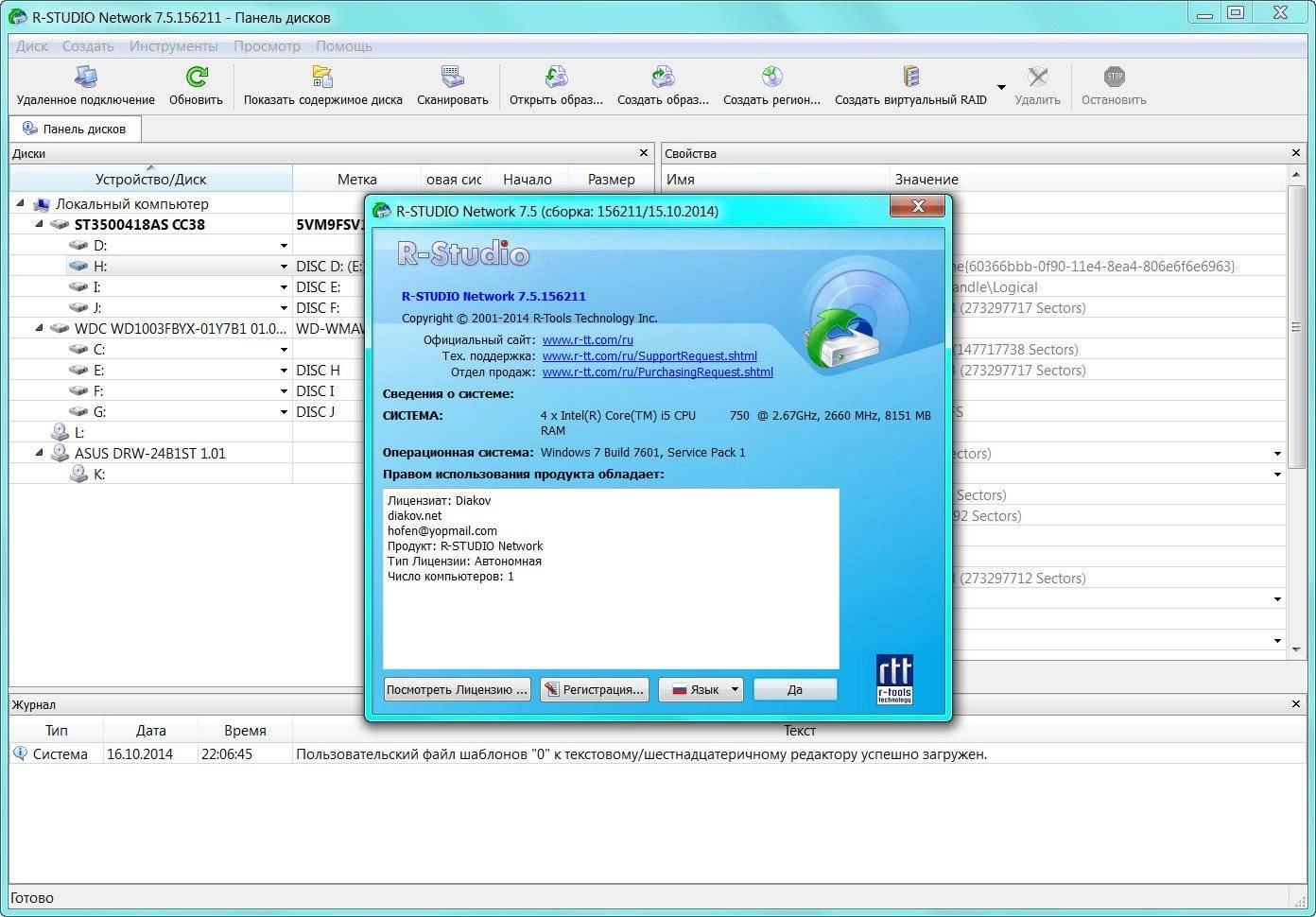The width and height of the screenshot is (1316, 917).
Task: Open the dropdown arrow for partition G:
Action: [x=284, y=412]
